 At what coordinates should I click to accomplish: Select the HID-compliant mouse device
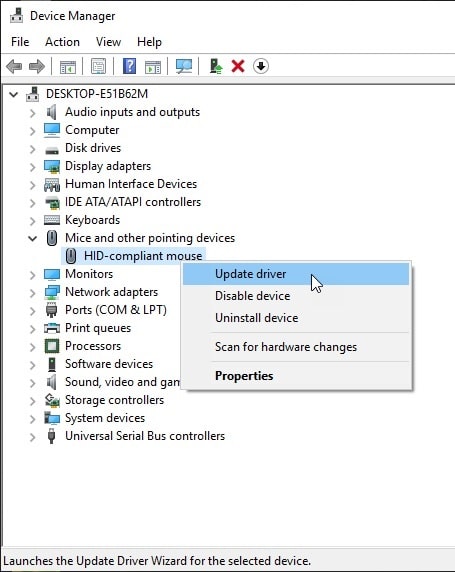point(143,256)
